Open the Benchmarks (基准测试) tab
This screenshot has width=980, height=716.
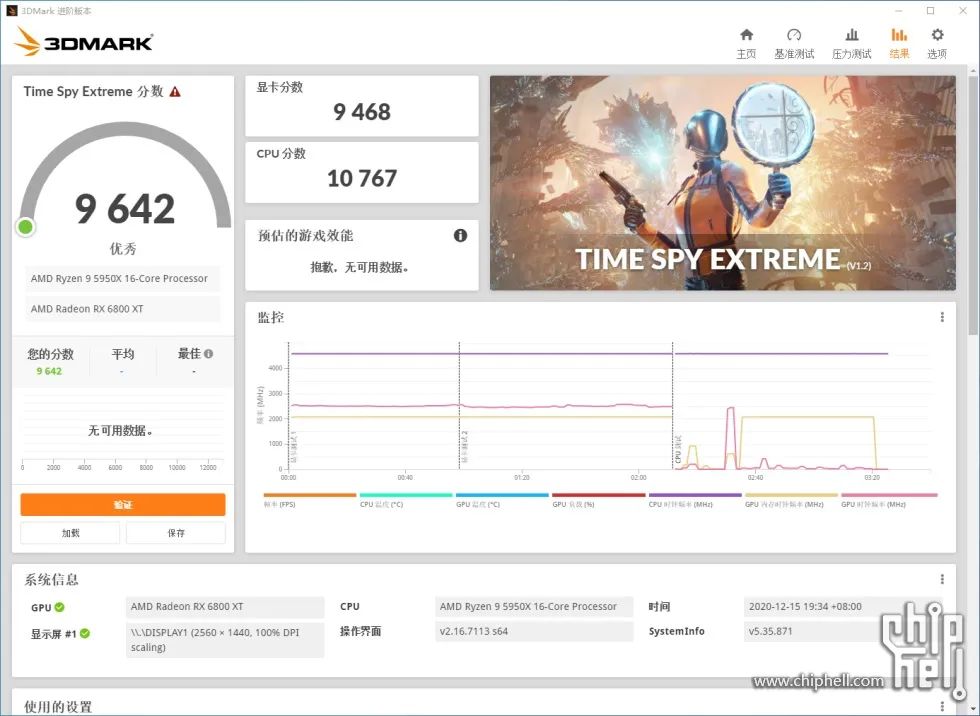[x=794, y=43]
